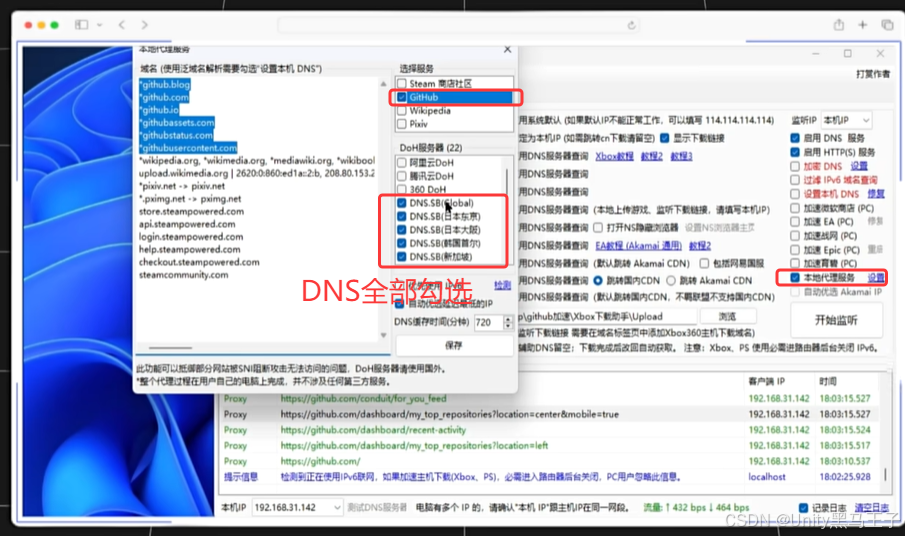Increase the DNS cache time stepper

(508, 319)
